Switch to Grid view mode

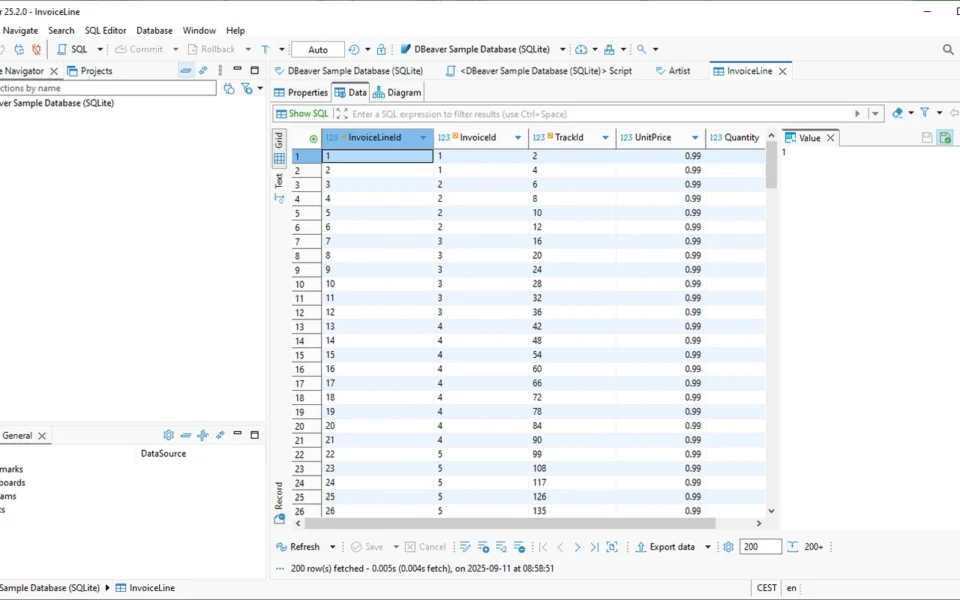click(279, 149)
